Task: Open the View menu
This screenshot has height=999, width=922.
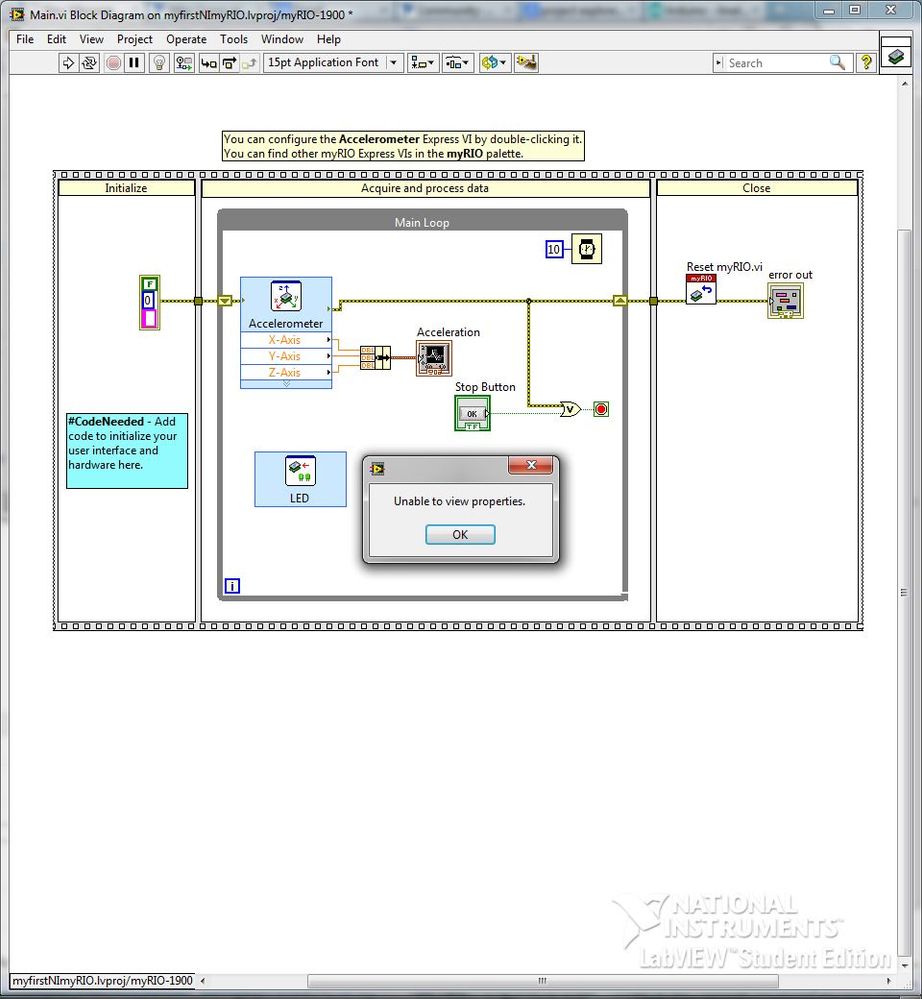Action: (91, 40)
